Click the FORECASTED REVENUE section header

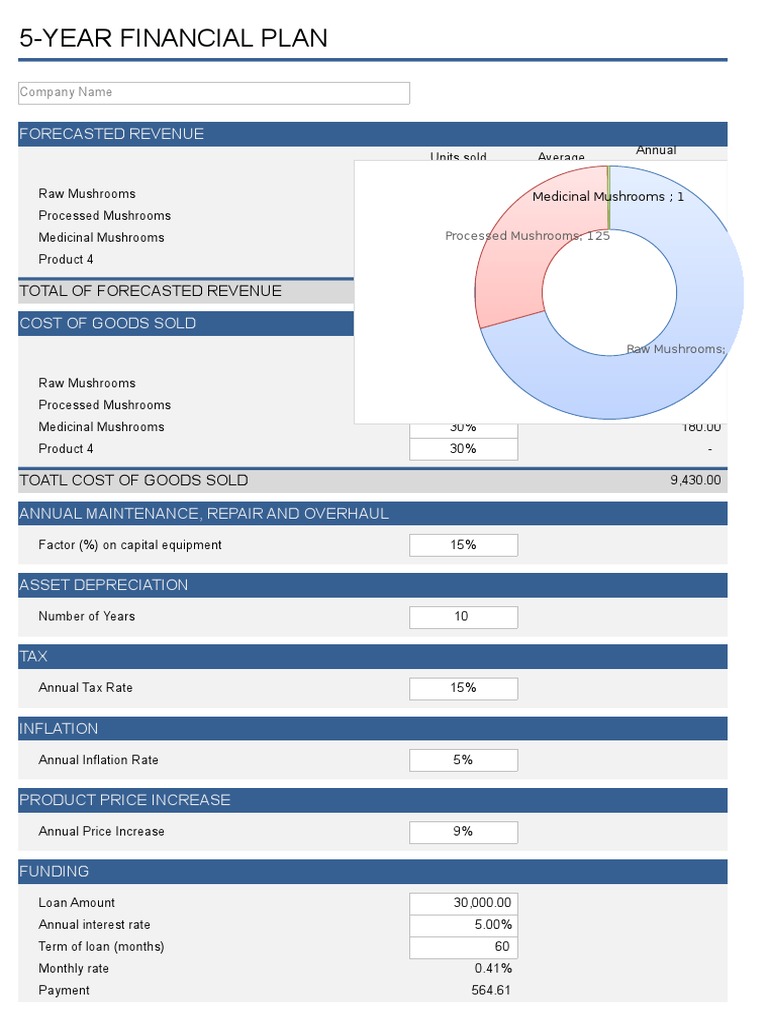(x=372, y=134)
